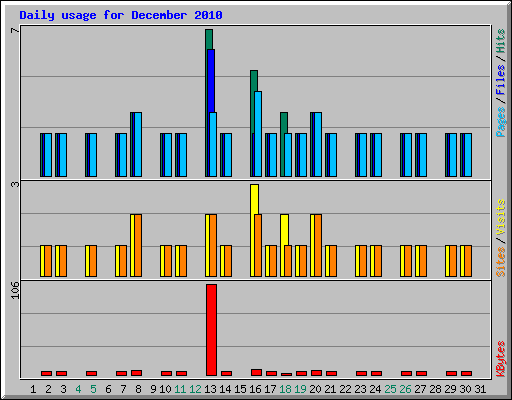Click day "9" on the x-axis
Image resolution: width=512 pixels, height=400 pixels.
(153, 389)
